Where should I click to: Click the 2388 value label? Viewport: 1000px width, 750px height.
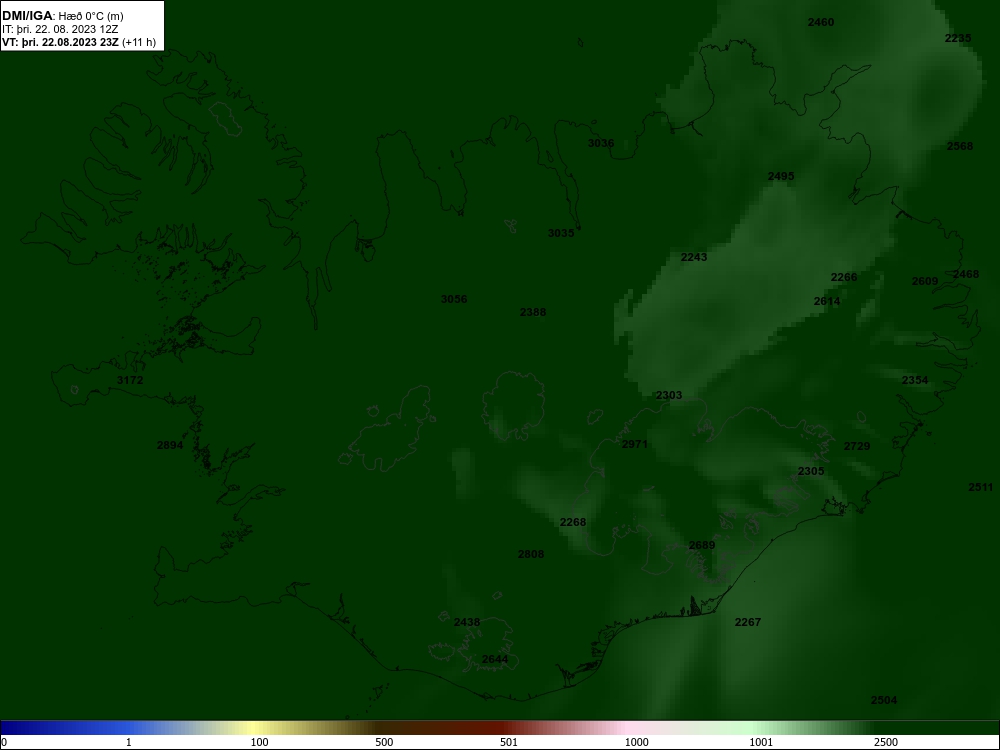point(533,312)
